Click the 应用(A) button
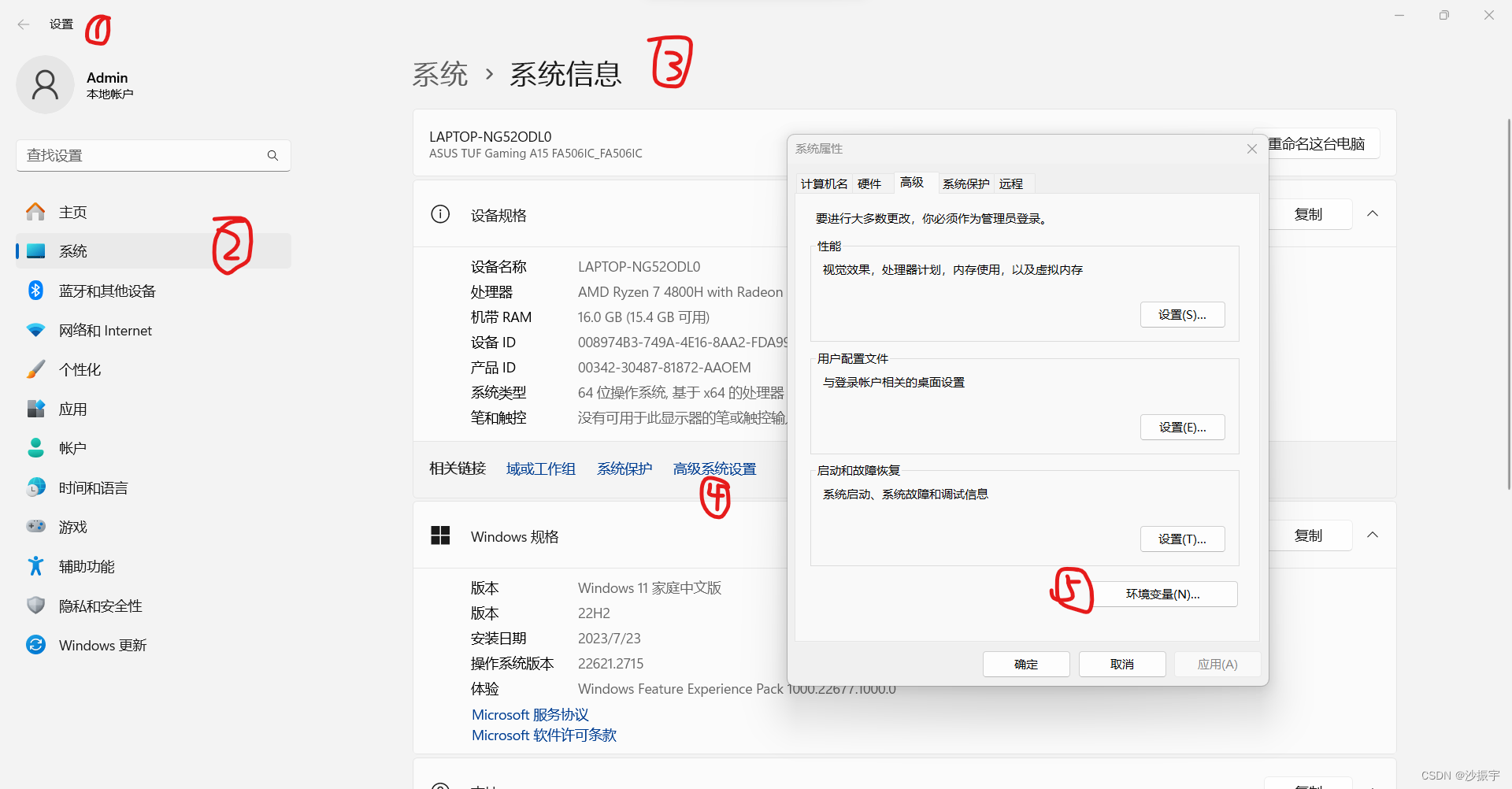 coord(1217,664)
